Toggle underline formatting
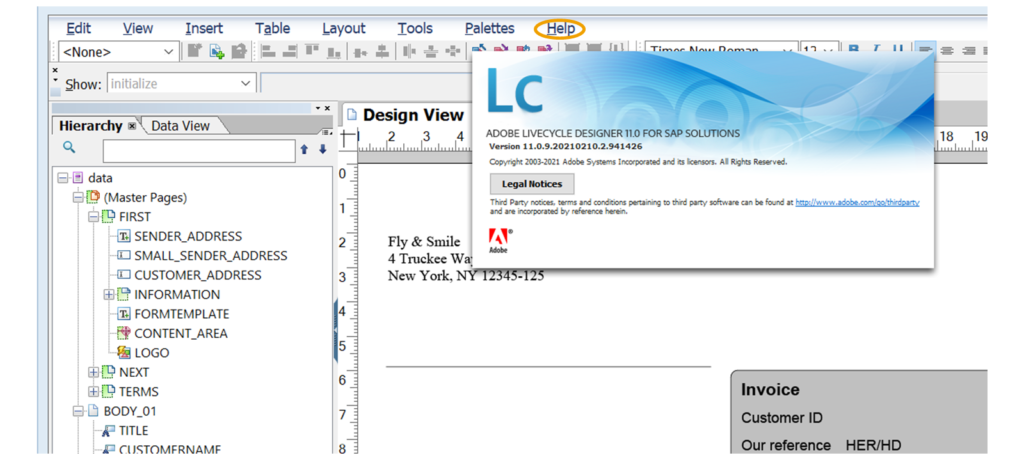The height and width of the screenshot is (460, 1024). (898, 50)
